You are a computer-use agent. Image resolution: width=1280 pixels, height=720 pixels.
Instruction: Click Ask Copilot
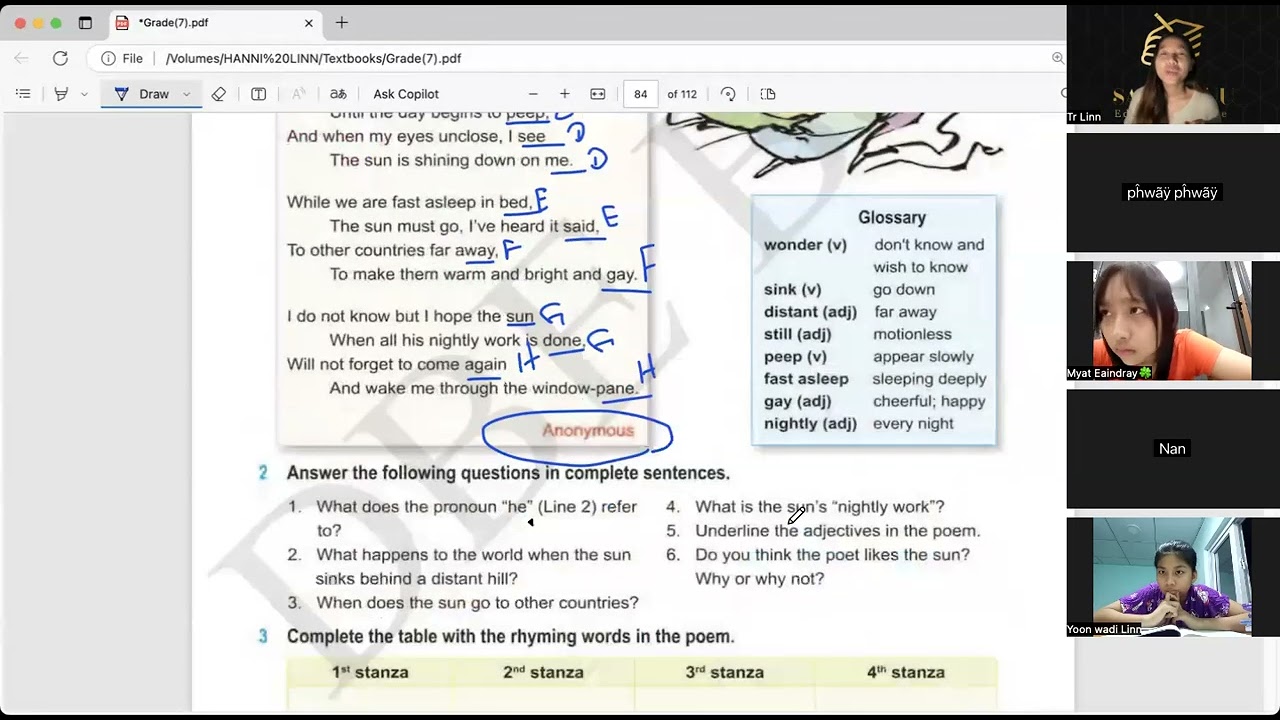click(406, 94)
